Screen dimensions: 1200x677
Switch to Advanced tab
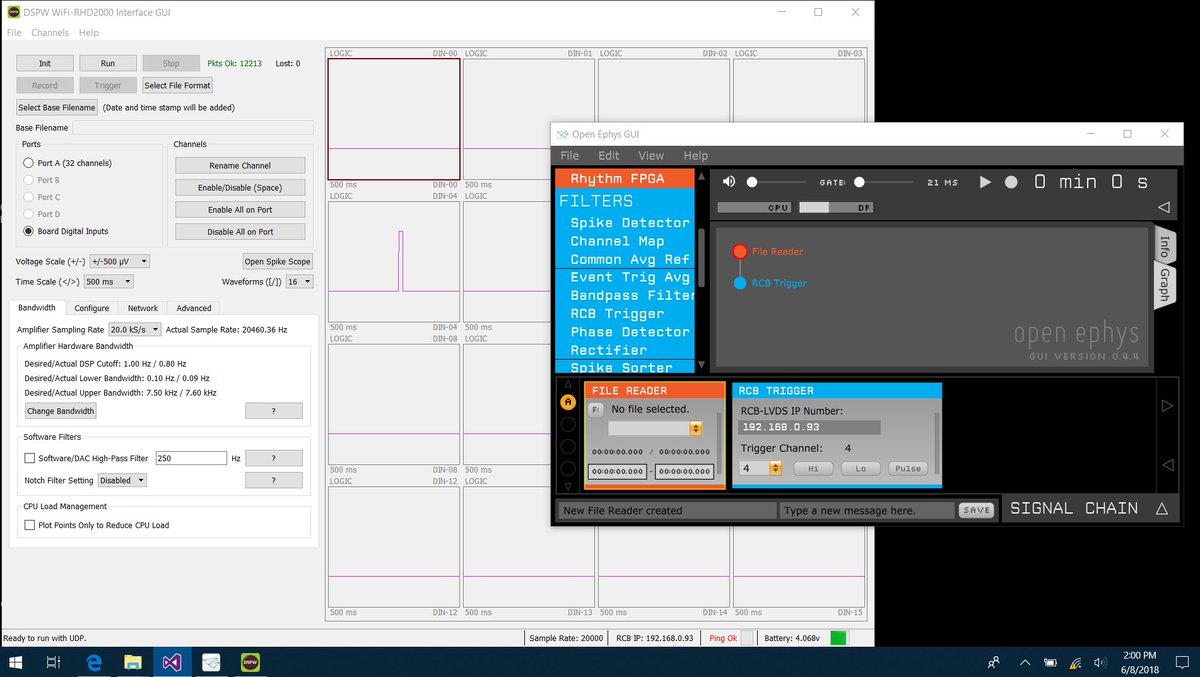click(194, 308)
